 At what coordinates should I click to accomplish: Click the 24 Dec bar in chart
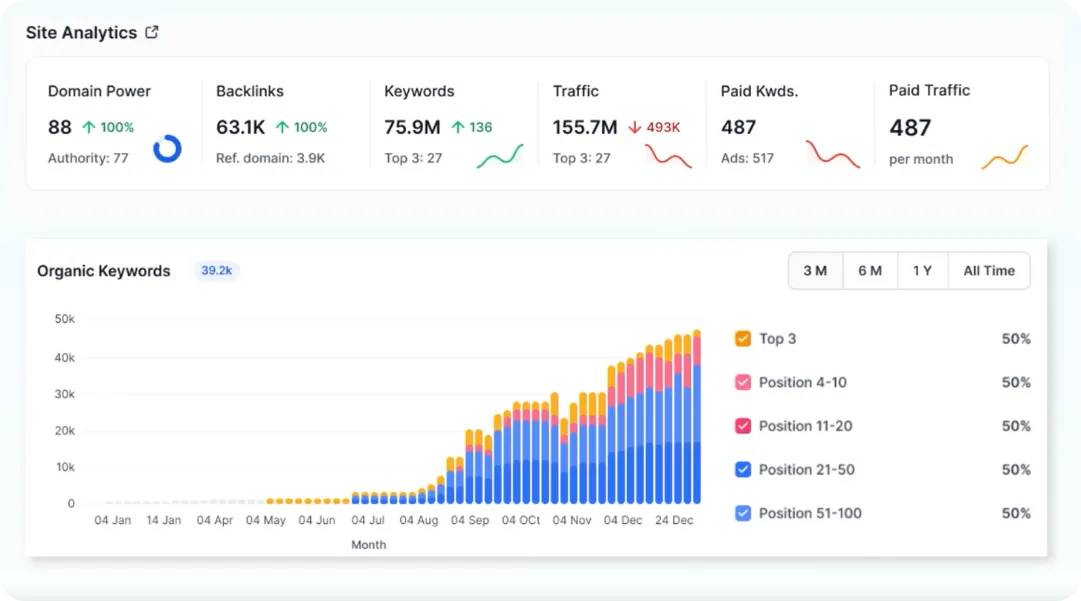pos(678,418)
